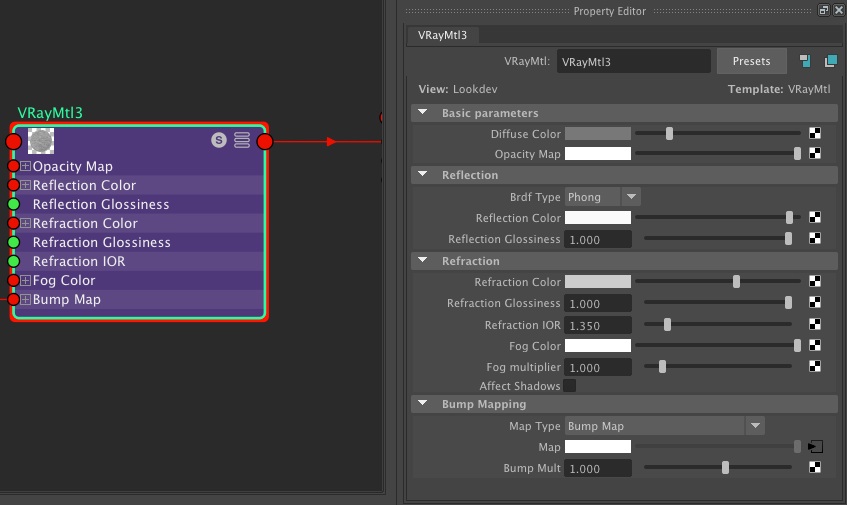Screen dimensions: 847x505
Task: Click the Fog multiplier slider handle
Action: click(x=662, y=367)
